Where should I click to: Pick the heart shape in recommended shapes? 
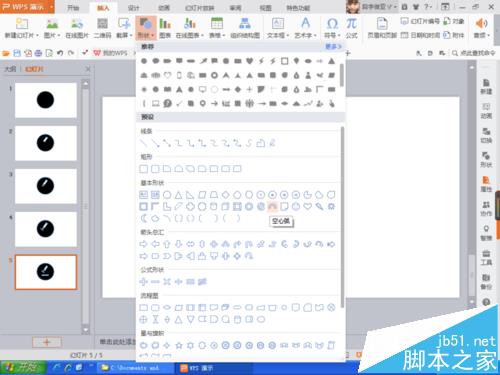(250, 61)
